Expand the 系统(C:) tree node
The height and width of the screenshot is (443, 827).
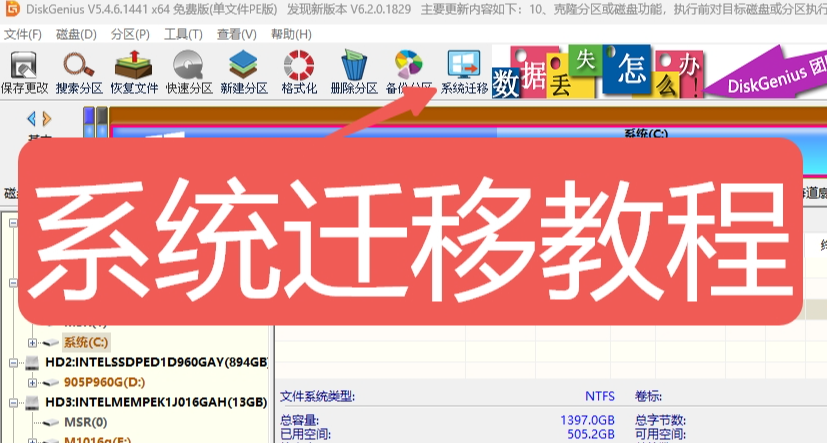point(32,343)
